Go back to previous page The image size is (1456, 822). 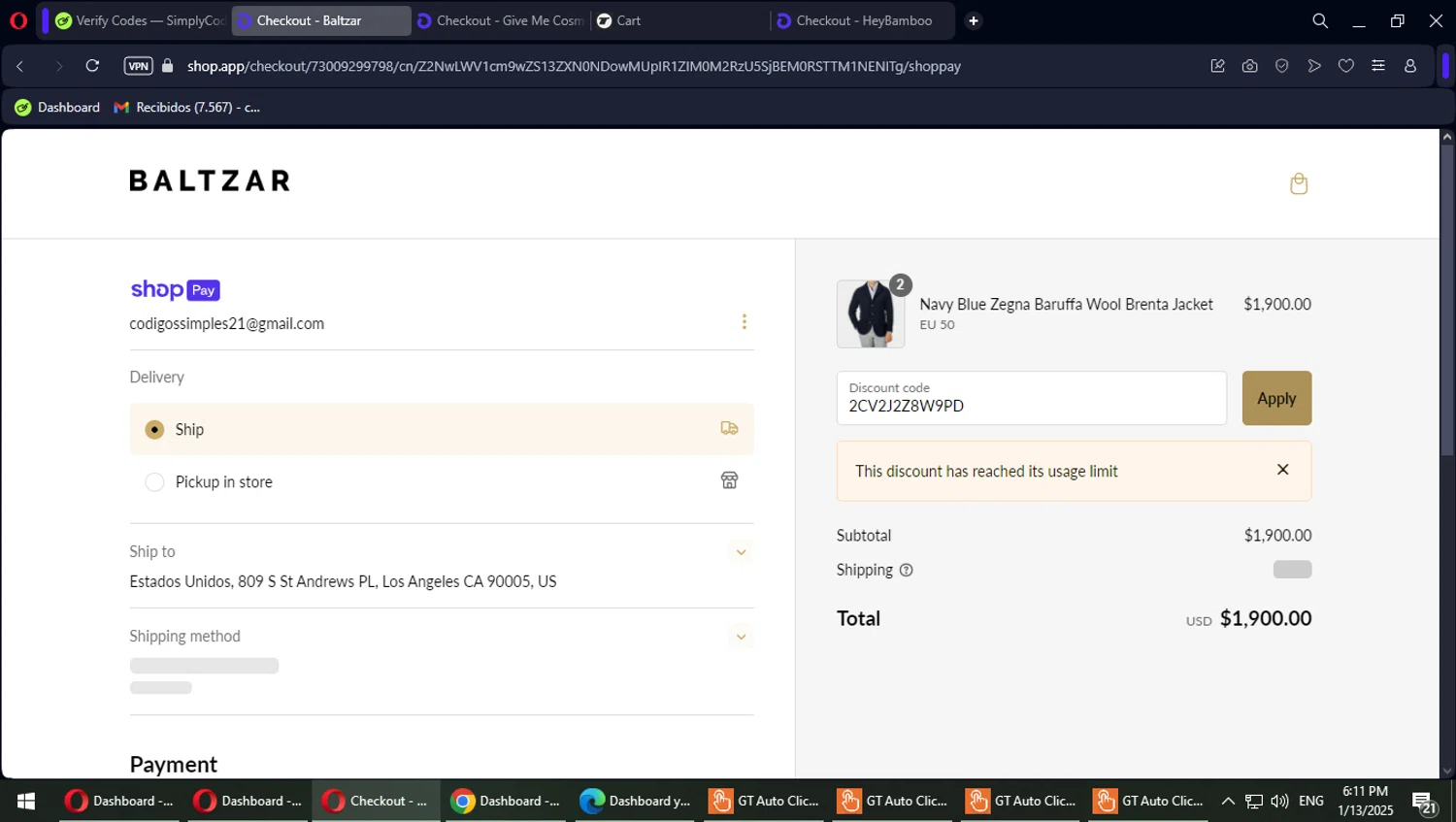coord(20,66)
